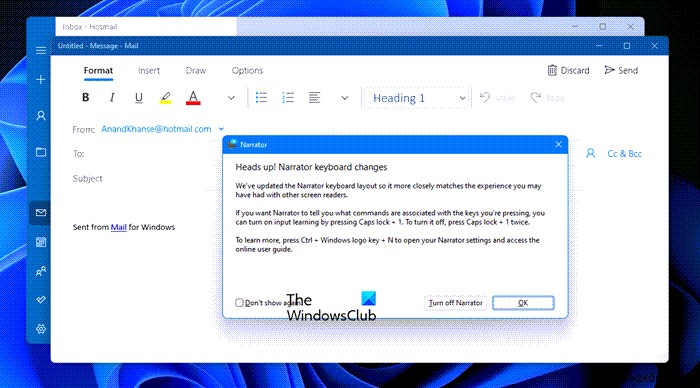Click the Subject field
This screenshot has height=388, width=700.
(326, 179)
